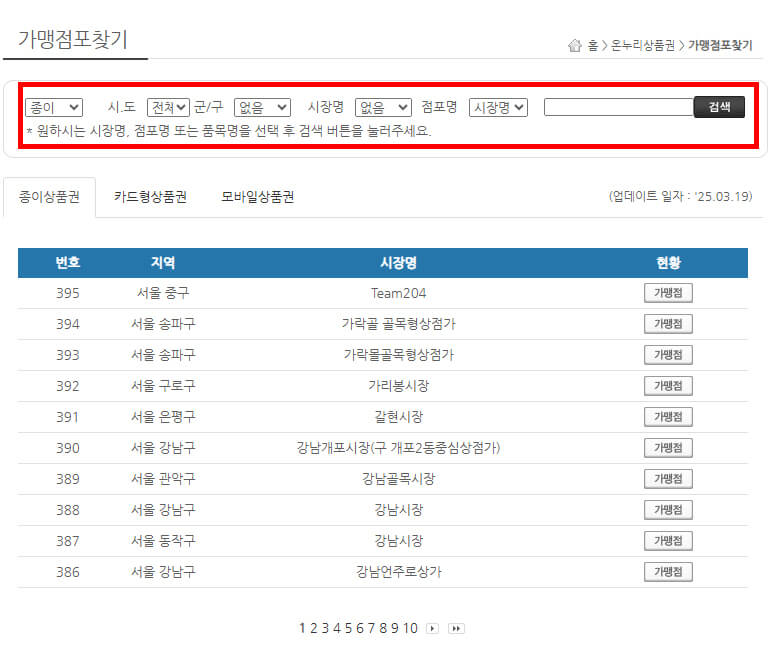Open the 시장명 없음 dropdown
Image resolution: width=774 pixels, height=651 pixels.
click(383, 107)
